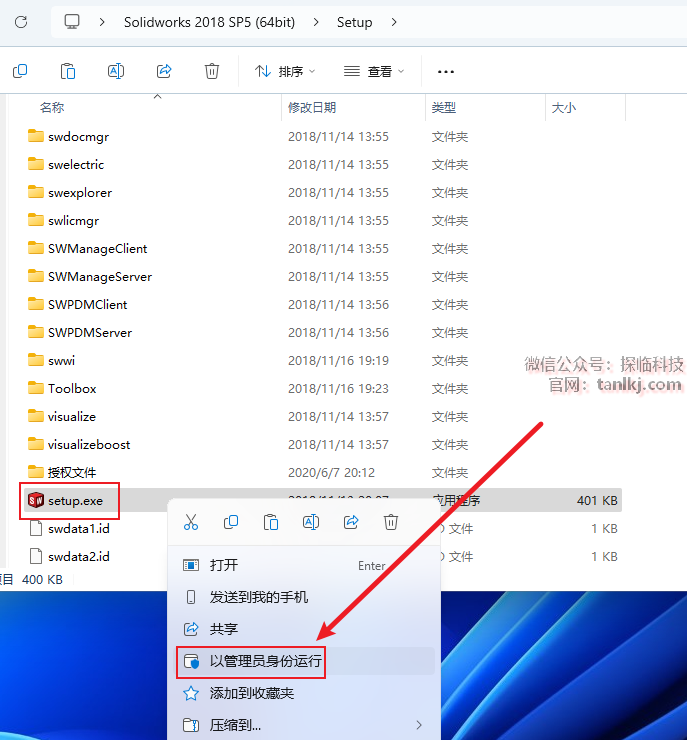Choose 共享 in context menu
Viewport: 687px width, 740px height.
pos(305,629)
